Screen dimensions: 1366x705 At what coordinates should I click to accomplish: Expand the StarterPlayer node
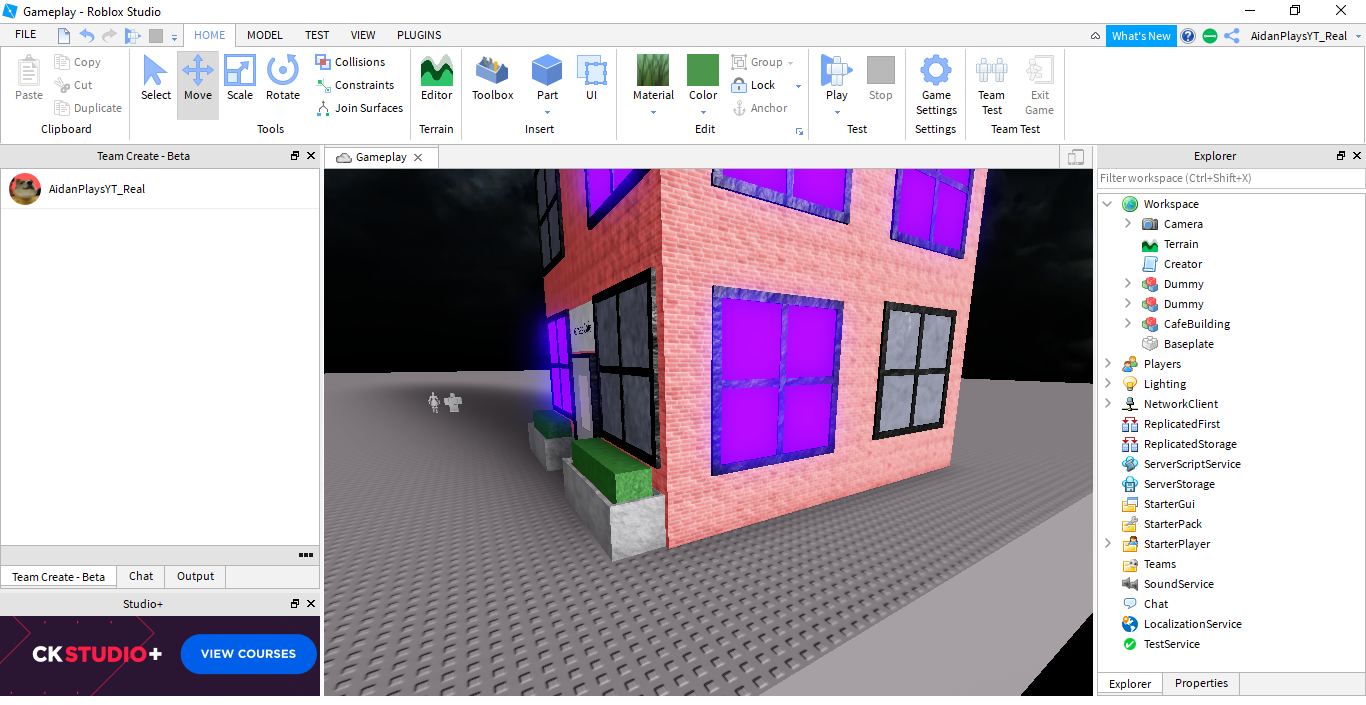pos(1107,544)
